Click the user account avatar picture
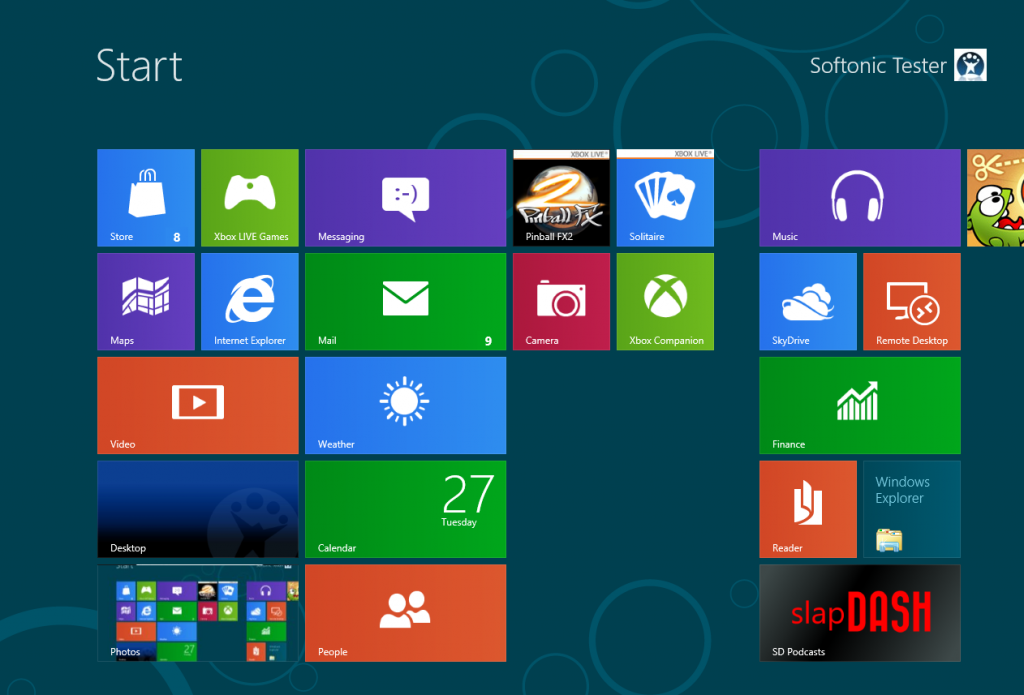 coord(970,65)
